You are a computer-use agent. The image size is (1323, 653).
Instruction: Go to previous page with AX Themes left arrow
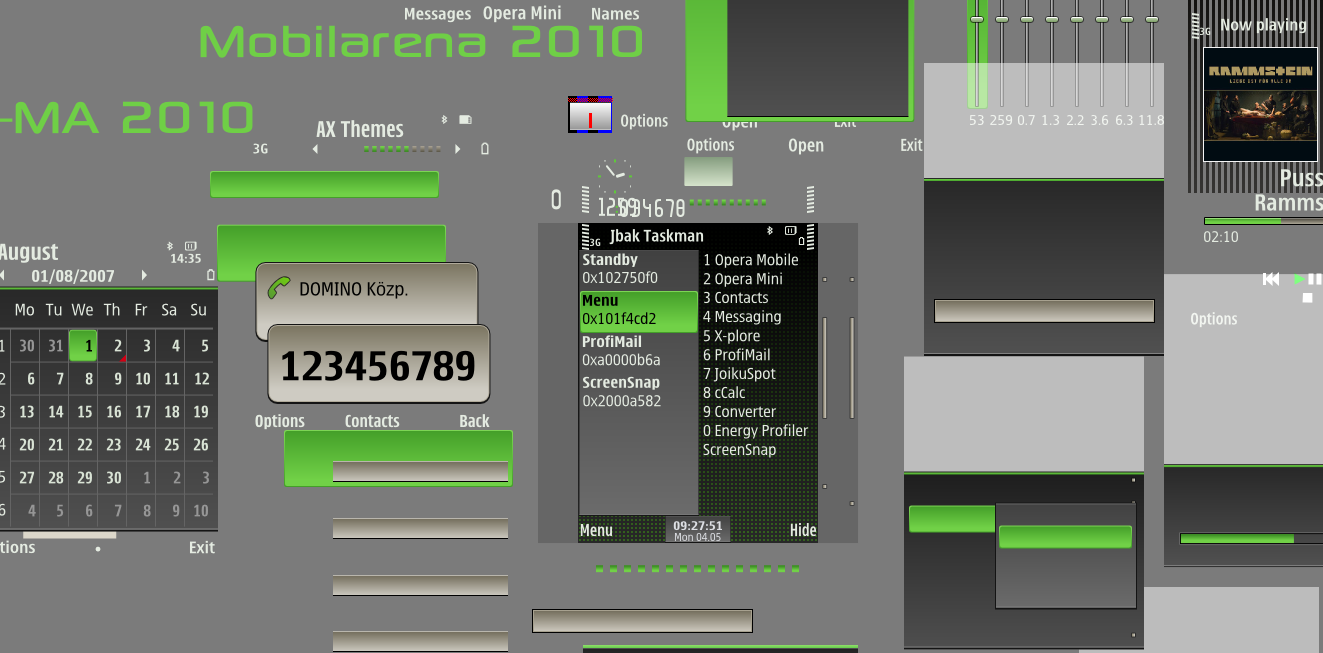[x=315, y=149]
